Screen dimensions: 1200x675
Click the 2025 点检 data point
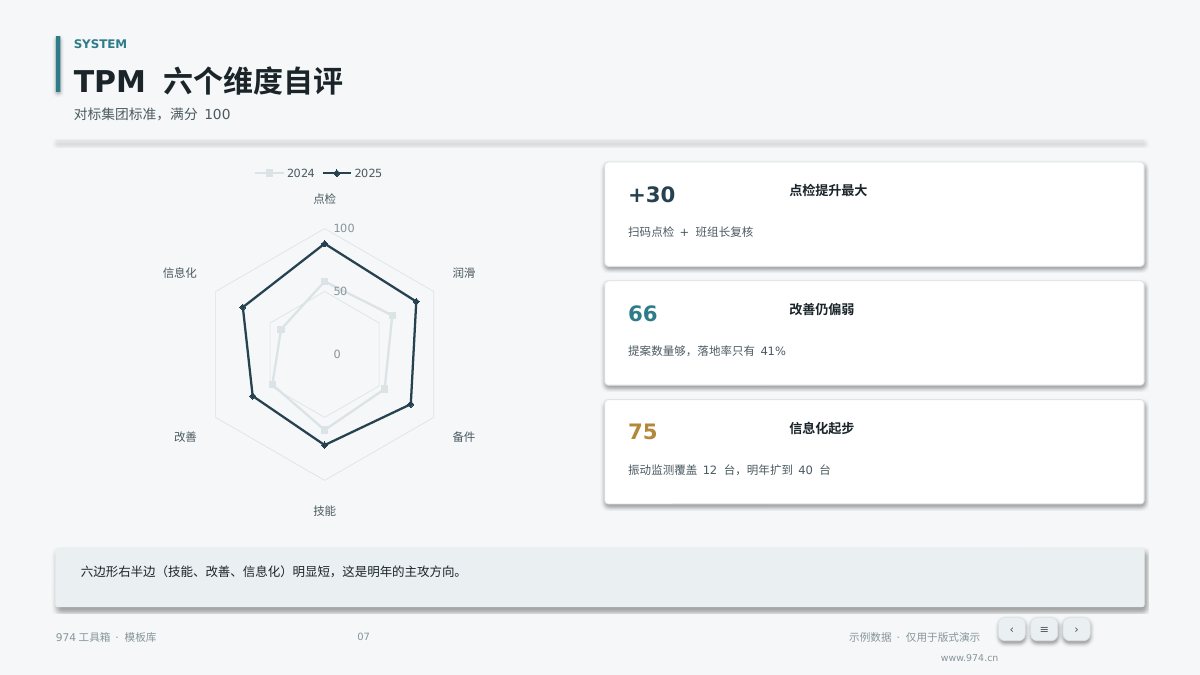tap(324, 244)
